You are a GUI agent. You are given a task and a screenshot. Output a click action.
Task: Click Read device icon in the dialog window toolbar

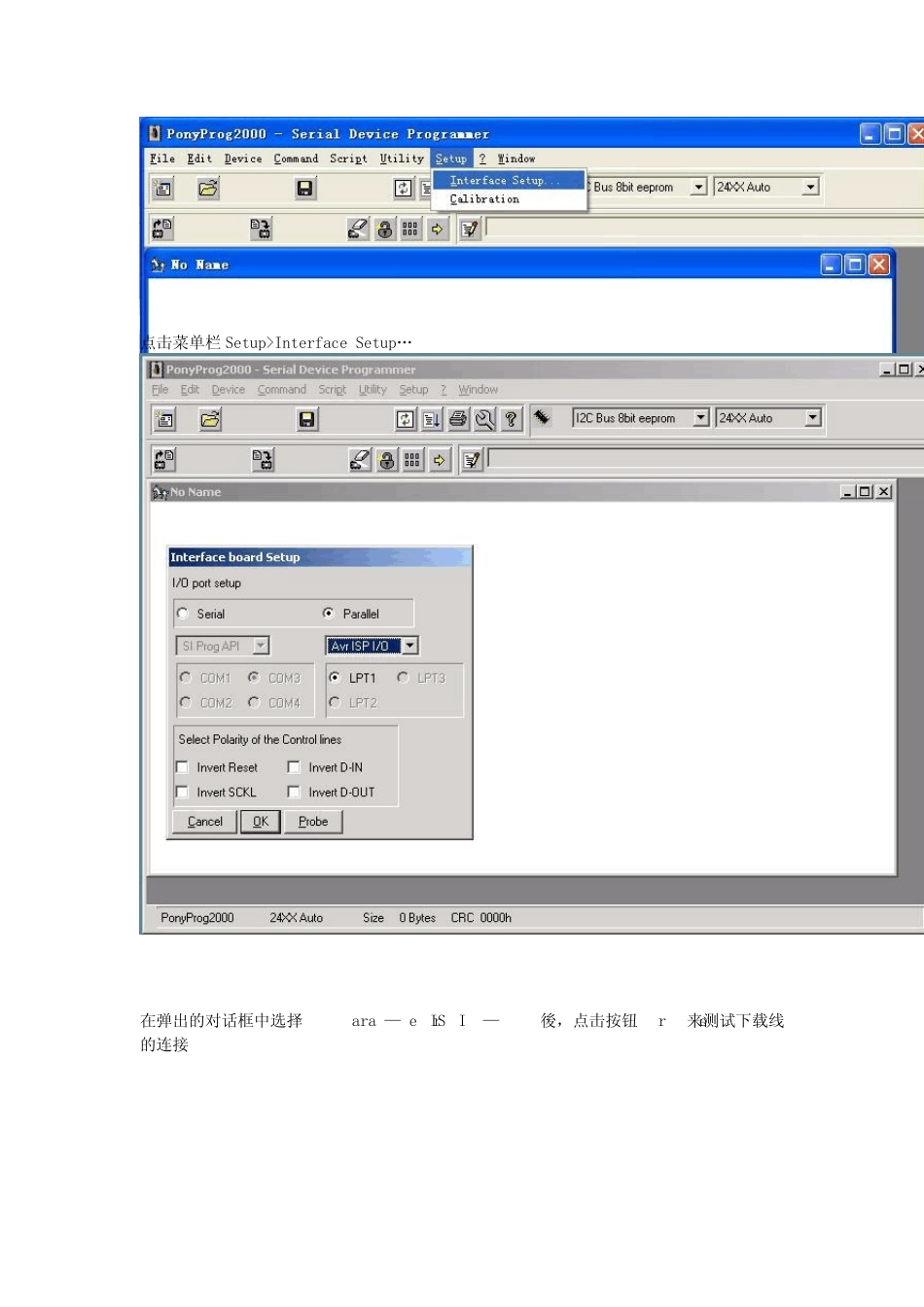coord(164,459)
